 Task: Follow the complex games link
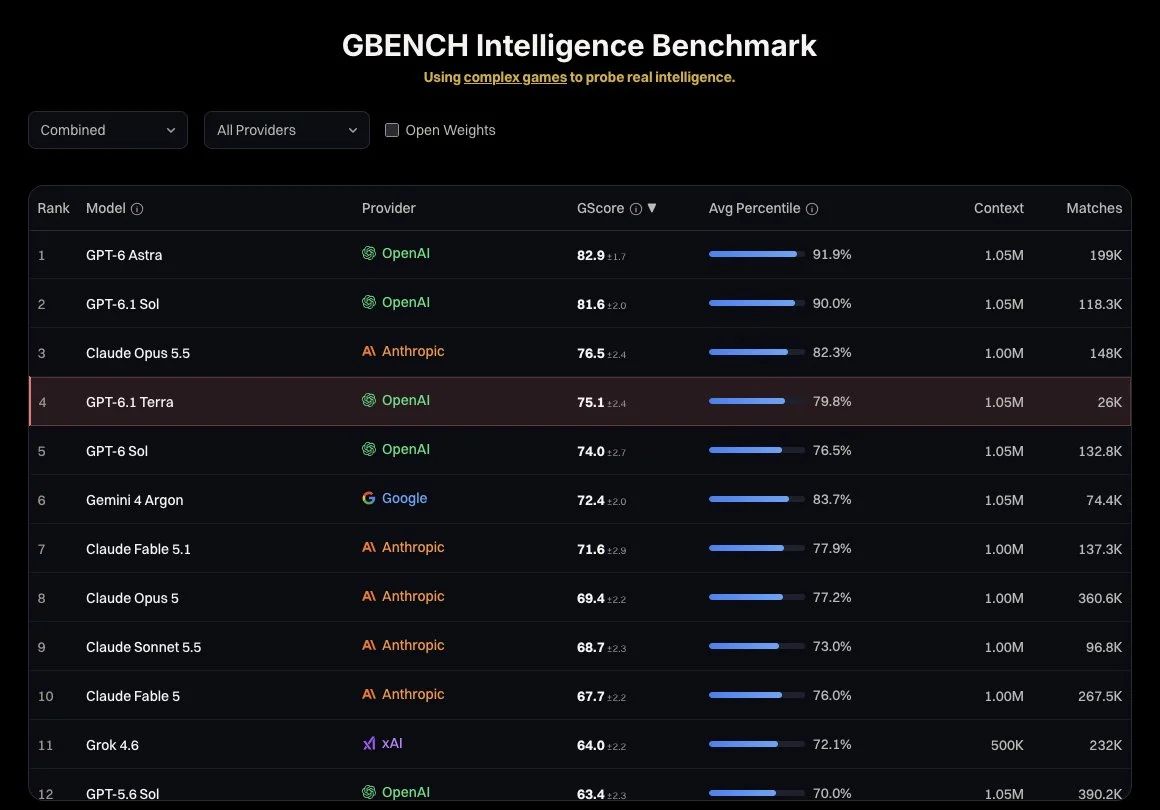click(515, 77)
